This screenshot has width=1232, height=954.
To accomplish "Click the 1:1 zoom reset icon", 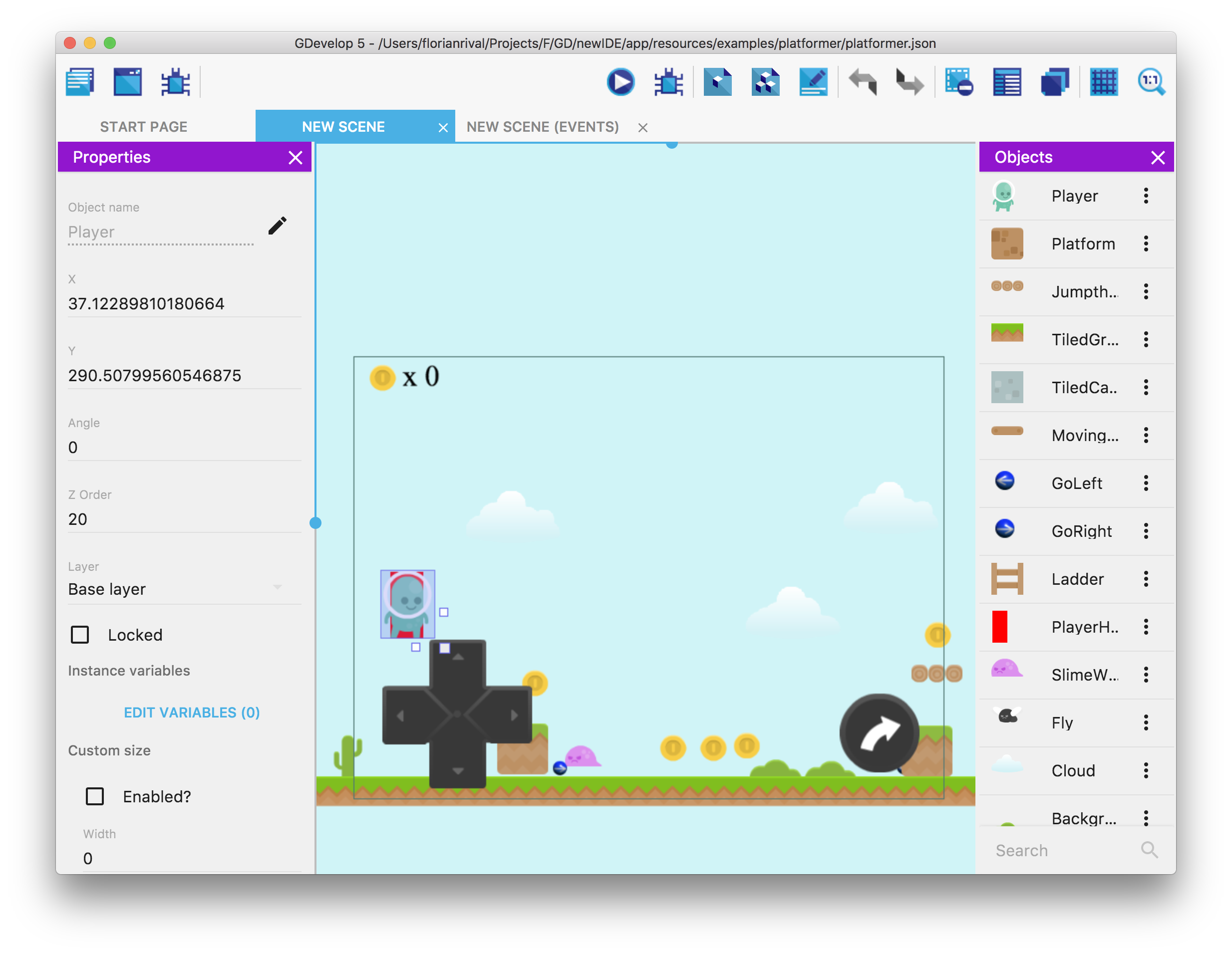I will point(1150,82).
